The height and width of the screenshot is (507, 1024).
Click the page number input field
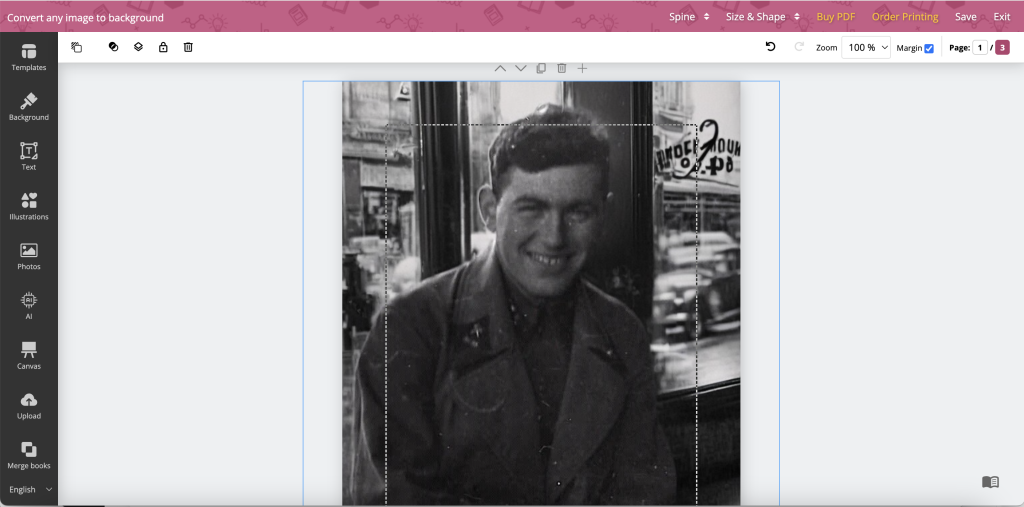click(980, 48)
